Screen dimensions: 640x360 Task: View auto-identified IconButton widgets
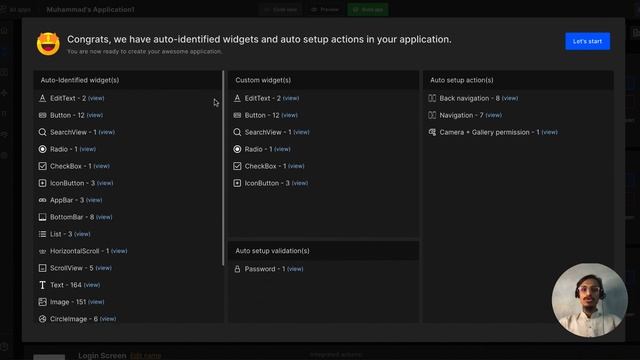pos(105,183)
